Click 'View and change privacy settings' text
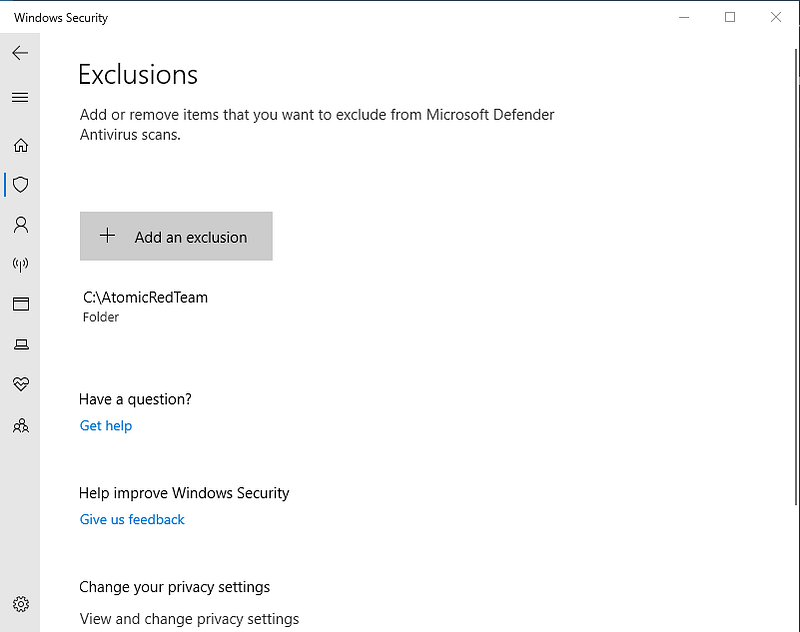This screenshot has width=800, height=632. coord(189,619)
